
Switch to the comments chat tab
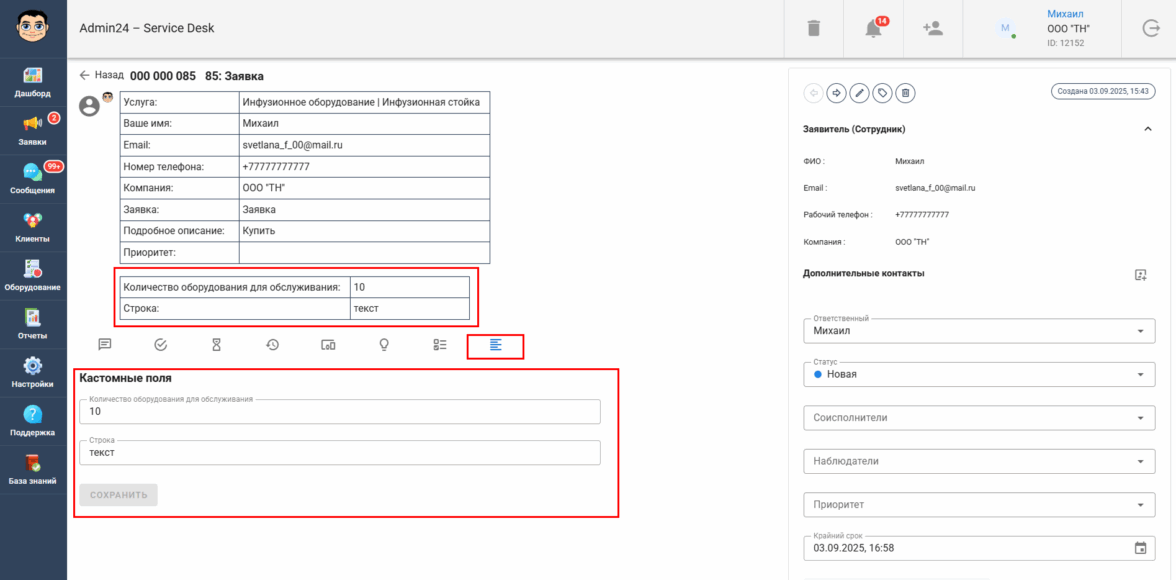104,344
